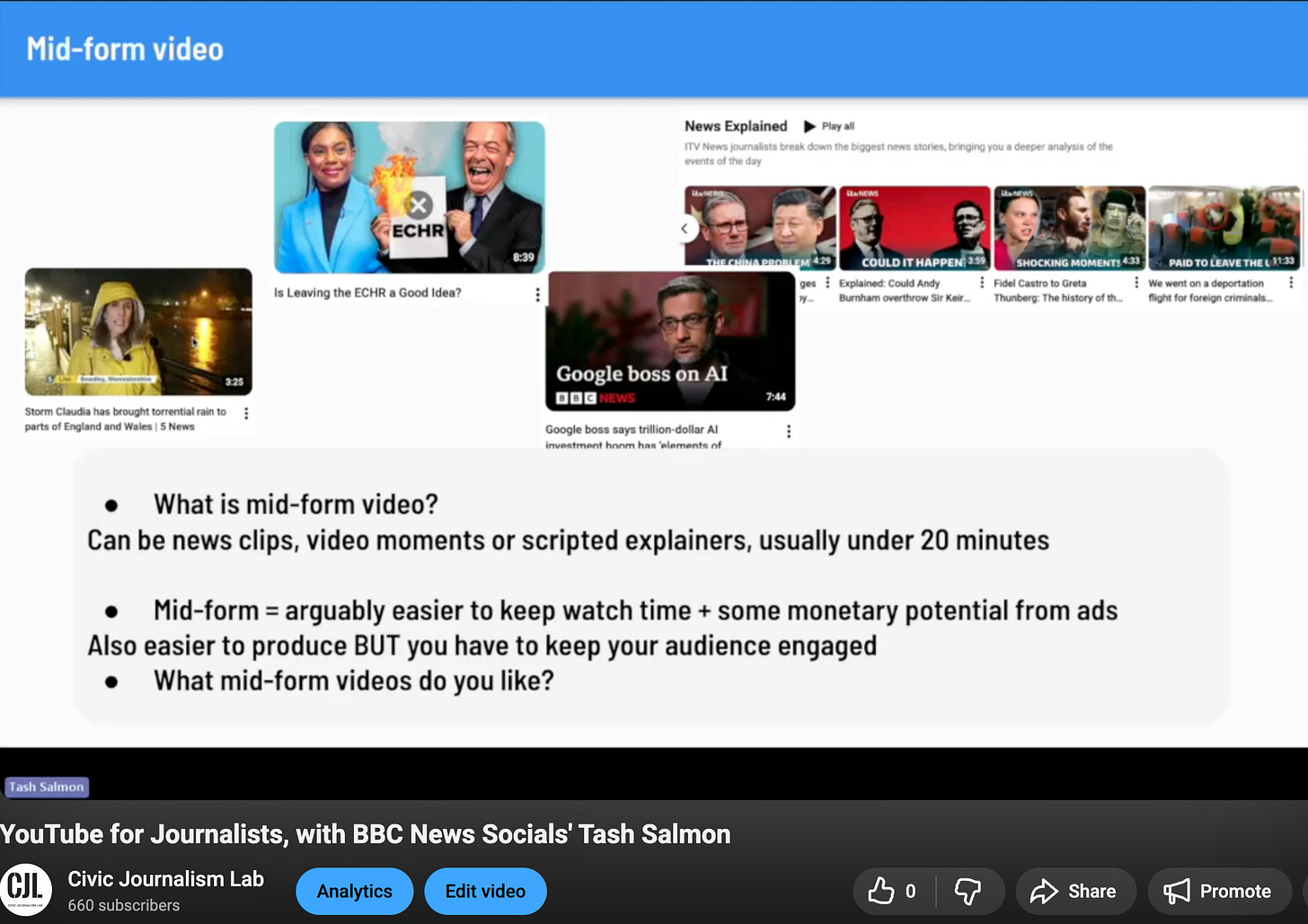Click the video title about YouTube for Journalists
The height and width of the screenshot is (924, 1308).
366,834
